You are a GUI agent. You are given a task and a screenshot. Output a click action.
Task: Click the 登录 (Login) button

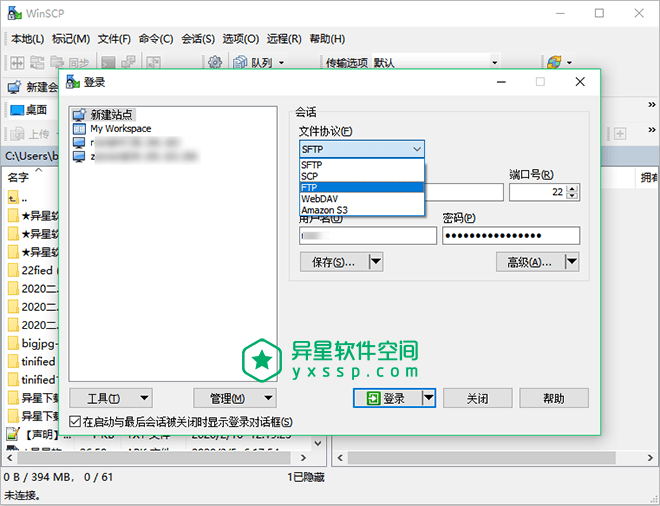[x=387, y=398]
